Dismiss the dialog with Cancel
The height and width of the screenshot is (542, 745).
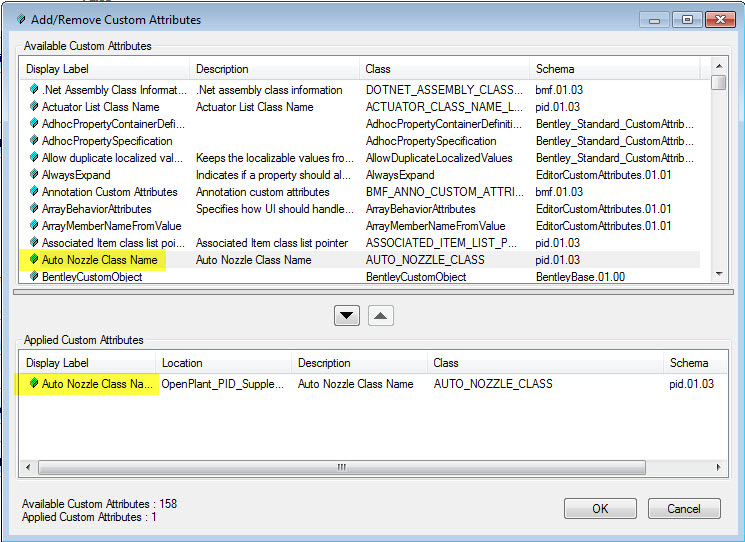684,509
